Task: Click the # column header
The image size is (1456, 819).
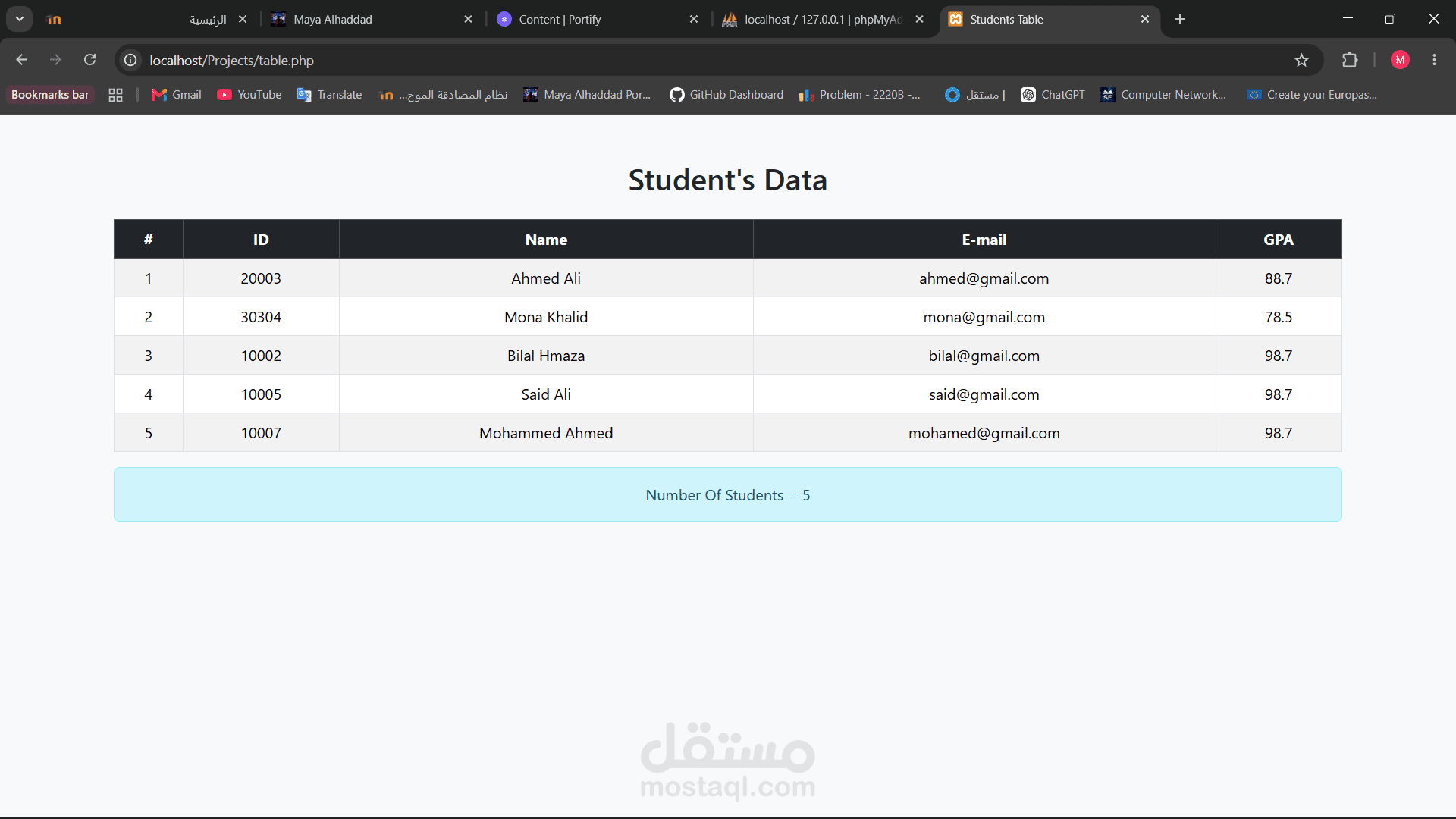Action: [x=149, y=240]
